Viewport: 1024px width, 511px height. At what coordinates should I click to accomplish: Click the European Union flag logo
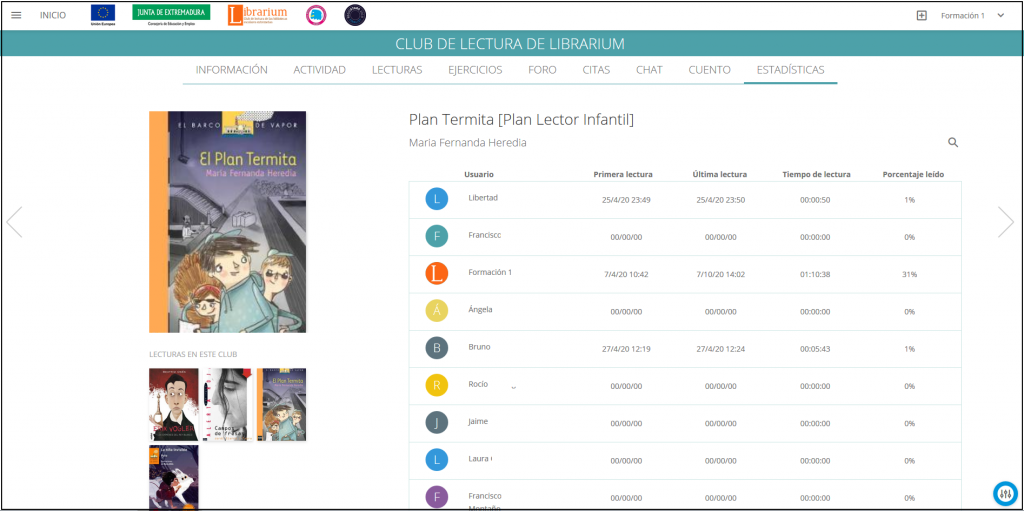click(103, 15)
